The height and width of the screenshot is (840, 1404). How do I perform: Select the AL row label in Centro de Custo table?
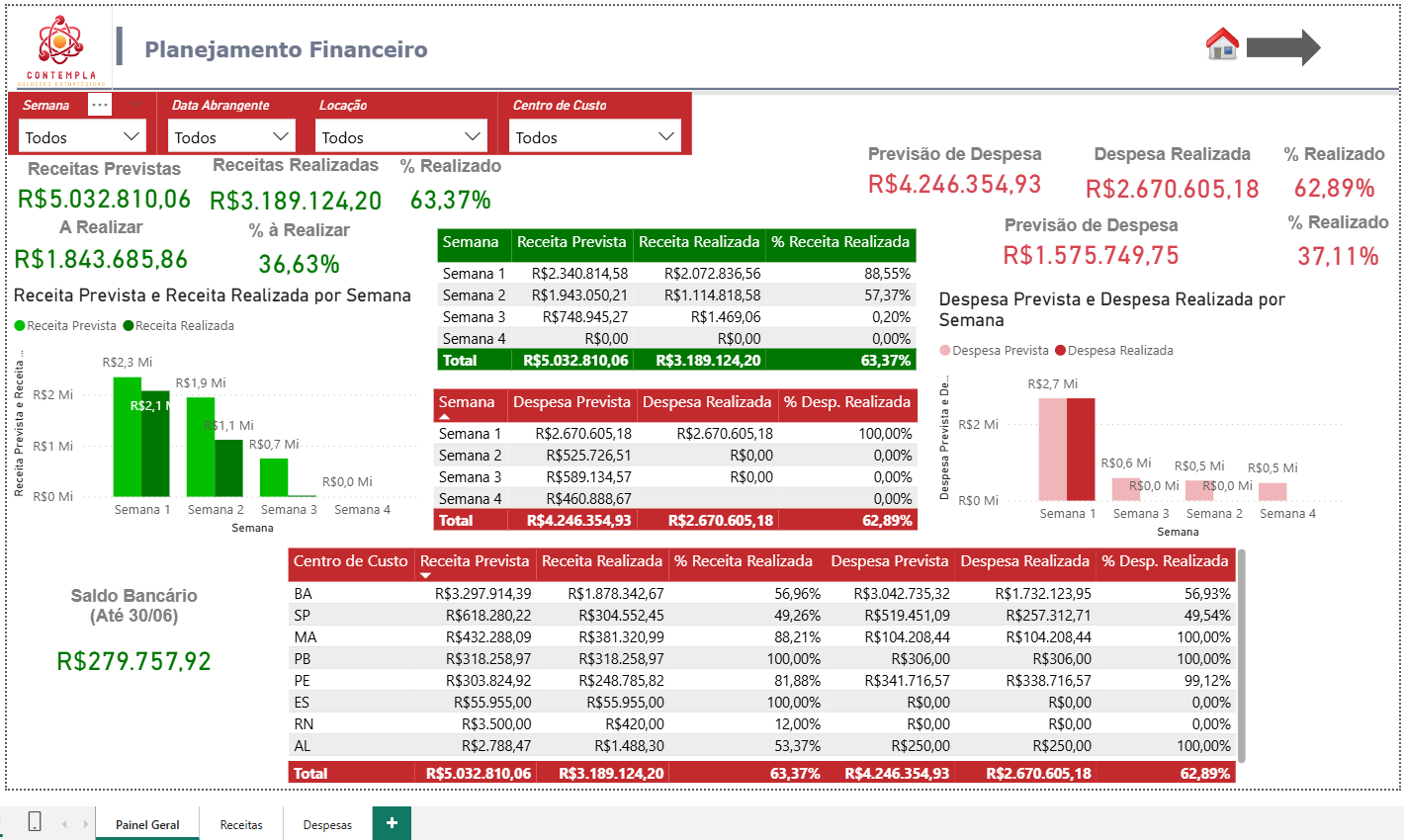tap(302, 746)
